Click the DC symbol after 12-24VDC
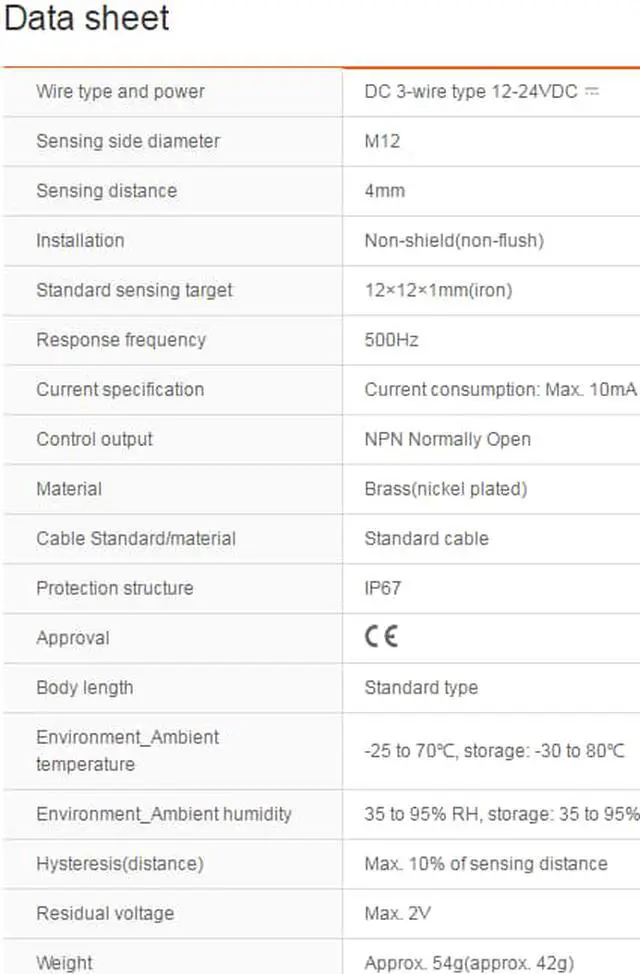This screenshot has height=974, width=640. pos(591,91)
